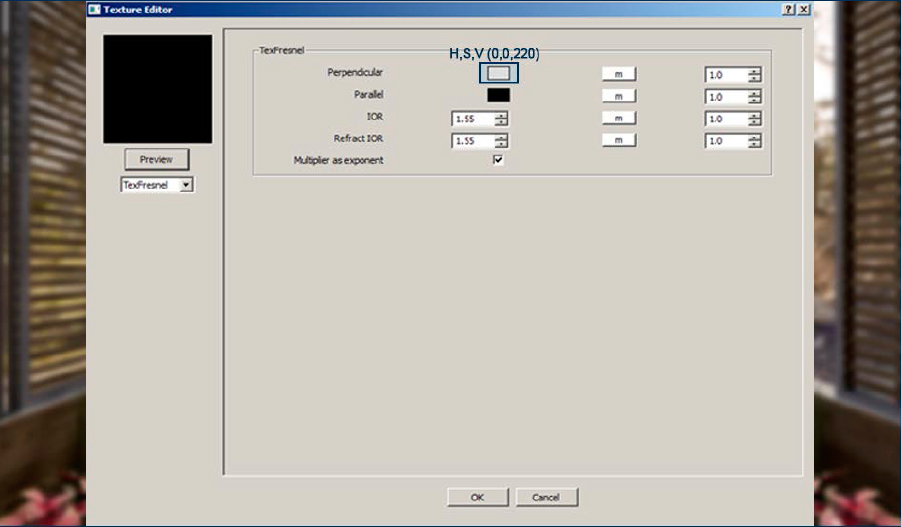Click the Perpendicular label text
Viewport: 901px width, 527px height.
coord(355,72)
